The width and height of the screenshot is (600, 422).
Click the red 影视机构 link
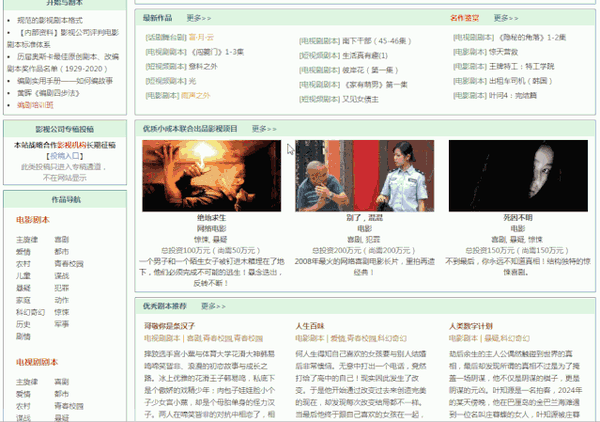72,145
